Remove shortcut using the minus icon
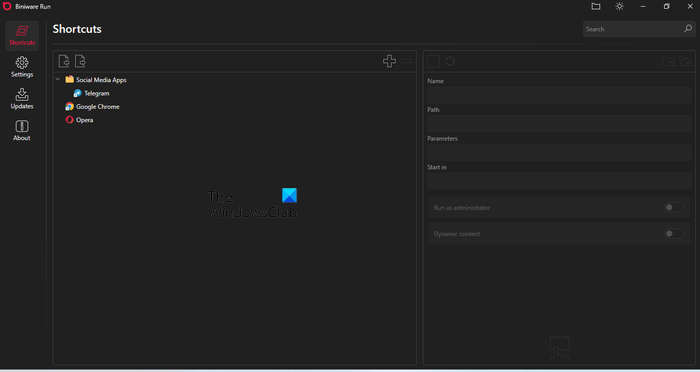700x372 pixels. (406, 61)
